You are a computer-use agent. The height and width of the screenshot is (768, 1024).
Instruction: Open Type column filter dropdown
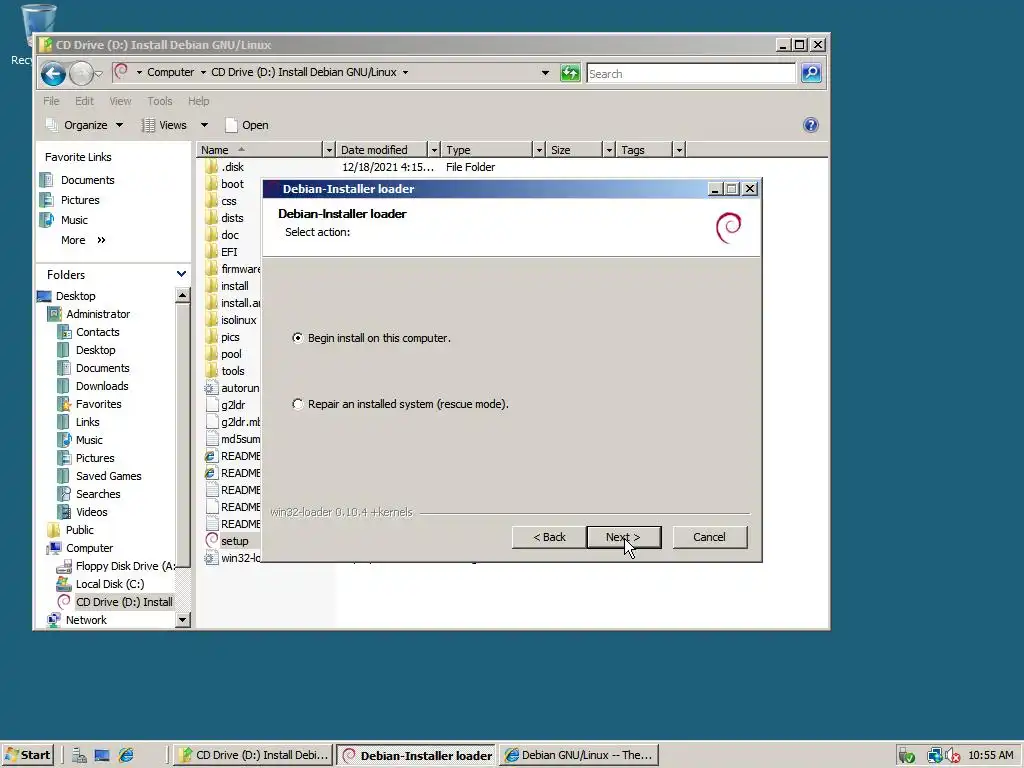point(539,150)
